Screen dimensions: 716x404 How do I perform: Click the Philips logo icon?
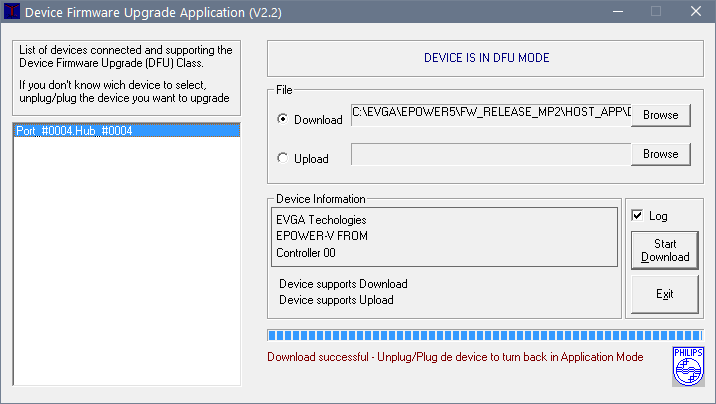tap(688, 367)
